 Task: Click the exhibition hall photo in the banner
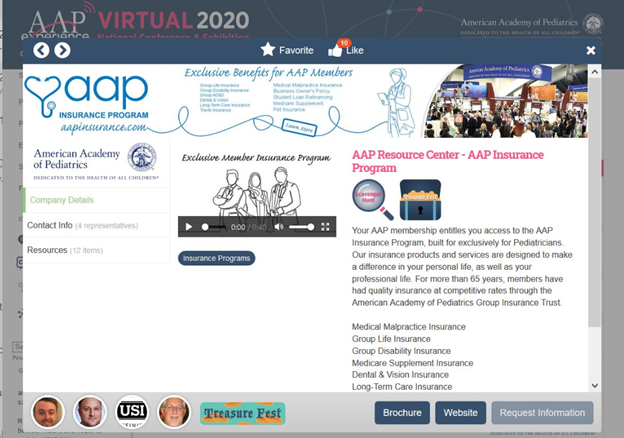pyautogui.click(x=505, y=101)
